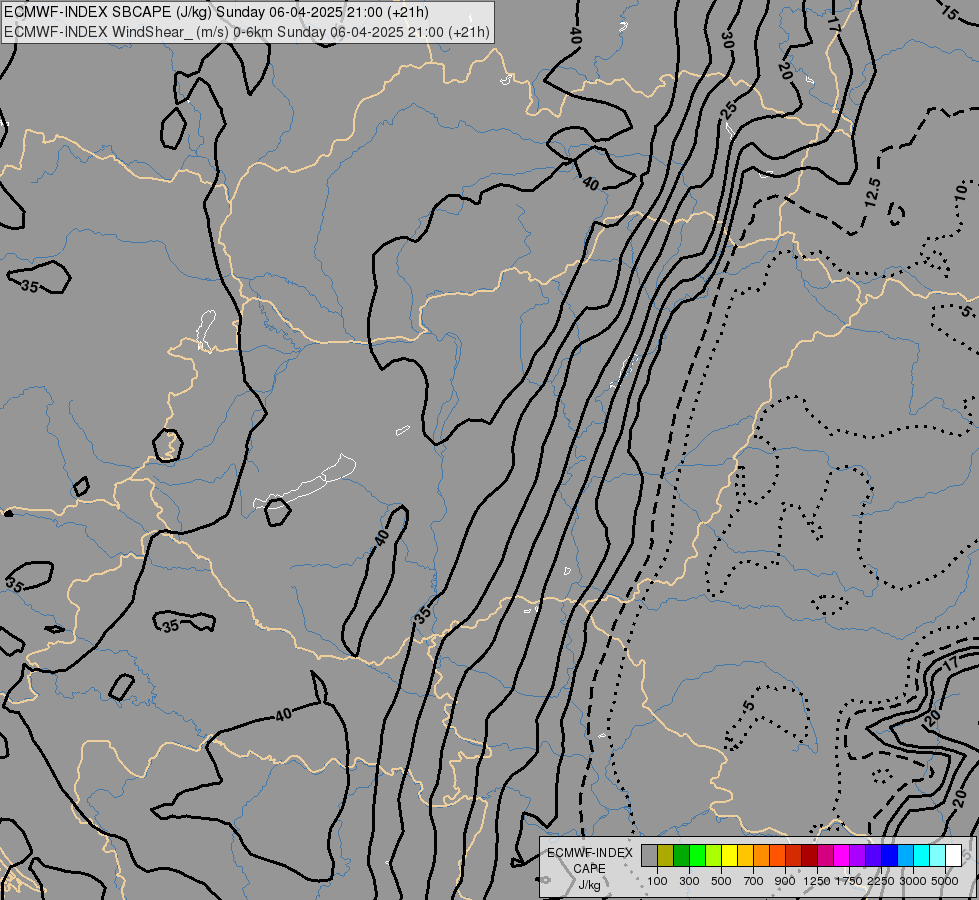Click the 300 value in the legend
Image resolution: width=979 pixels, height=900 pixels.
689,881
